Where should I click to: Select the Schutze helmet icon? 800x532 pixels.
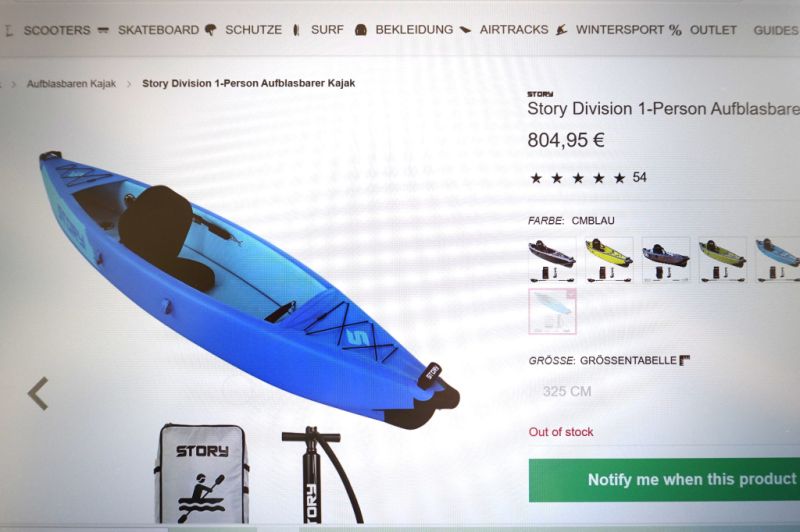(210, 30)
